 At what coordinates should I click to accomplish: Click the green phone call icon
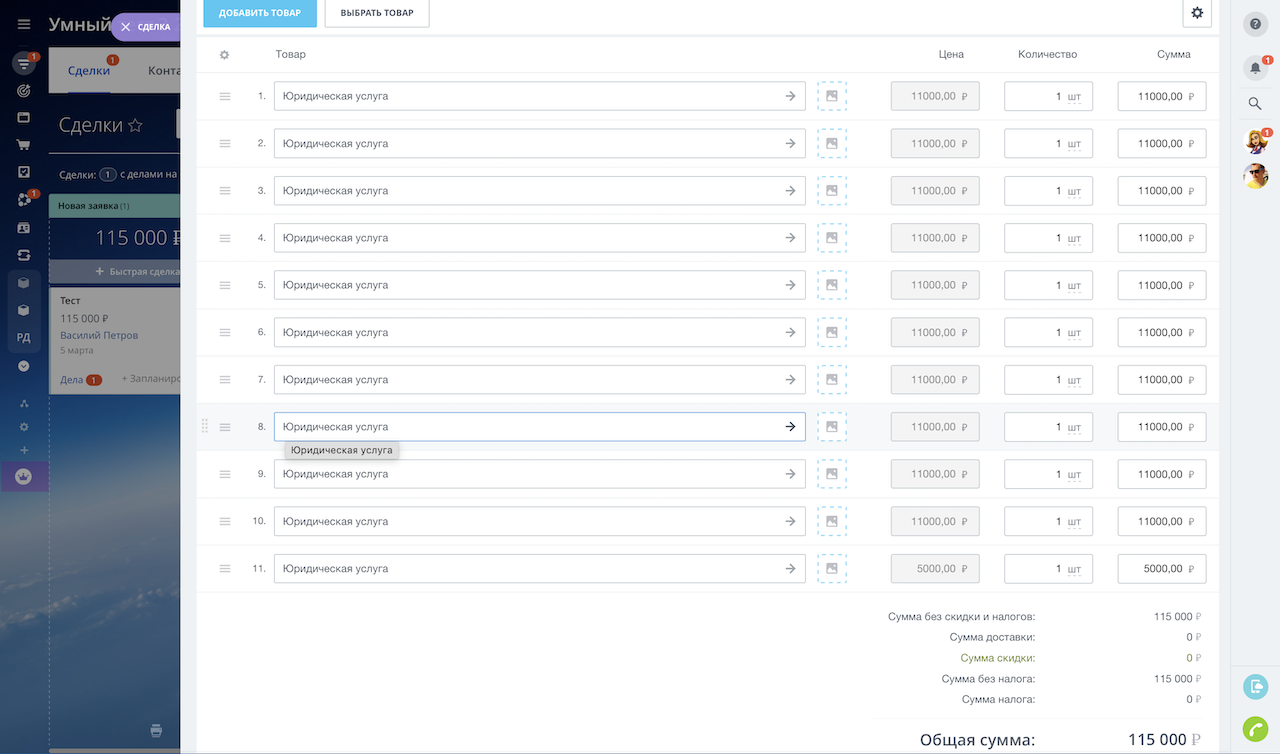[x=1255, y=729]
